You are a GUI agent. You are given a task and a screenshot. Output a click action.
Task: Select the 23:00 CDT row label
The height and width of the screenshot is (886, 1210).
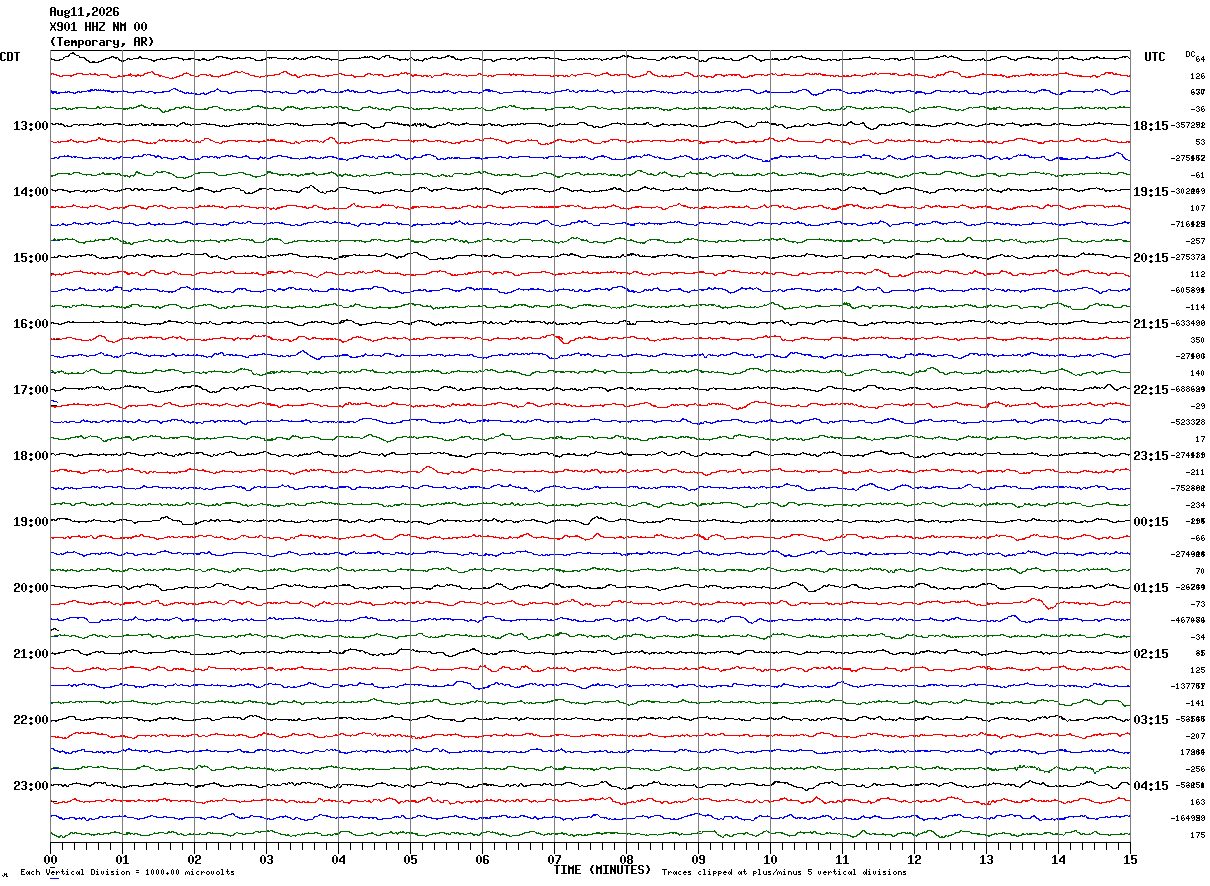[31, 786]
